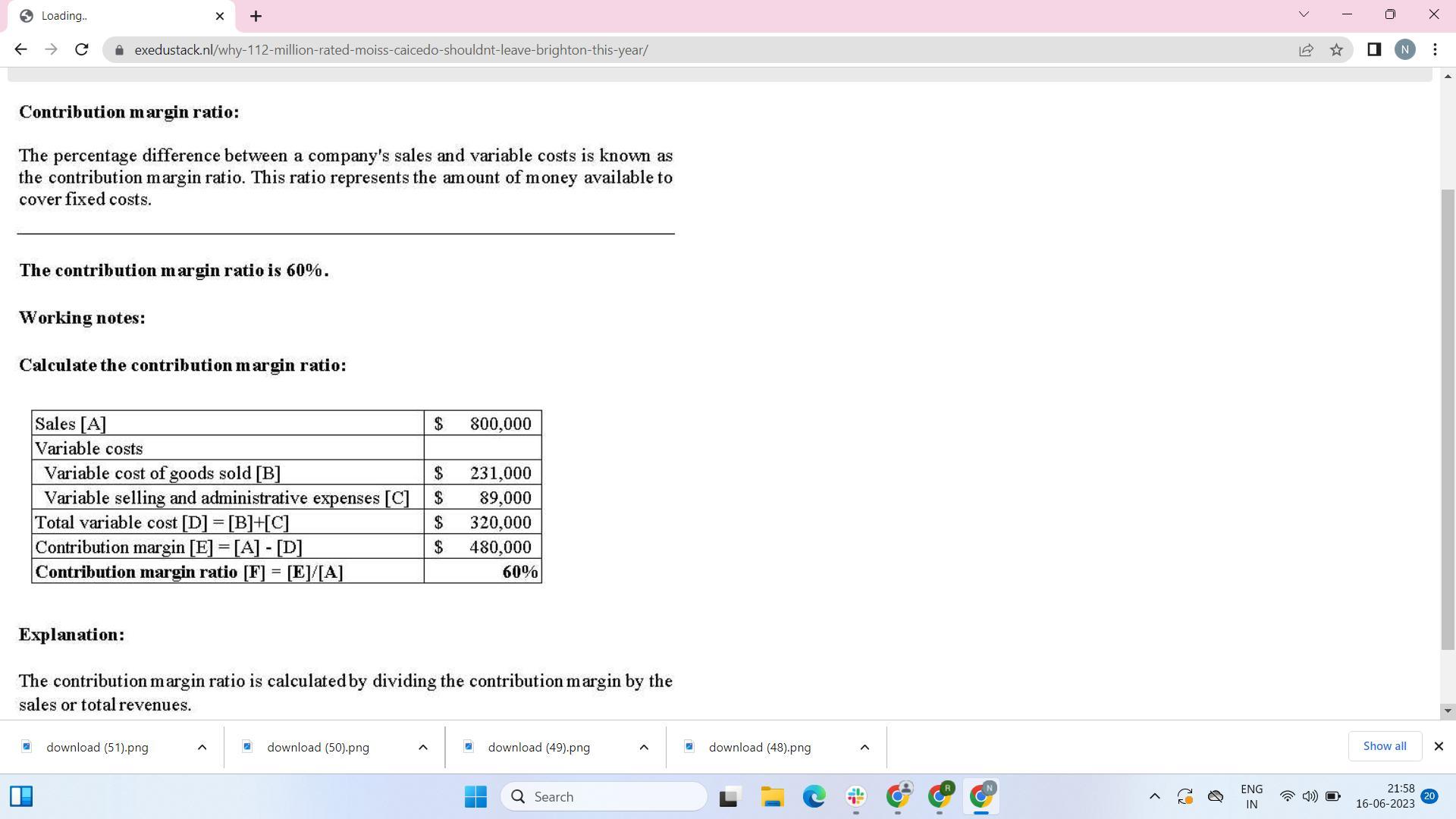Click inside the Windows Search box

coord(604,796)
